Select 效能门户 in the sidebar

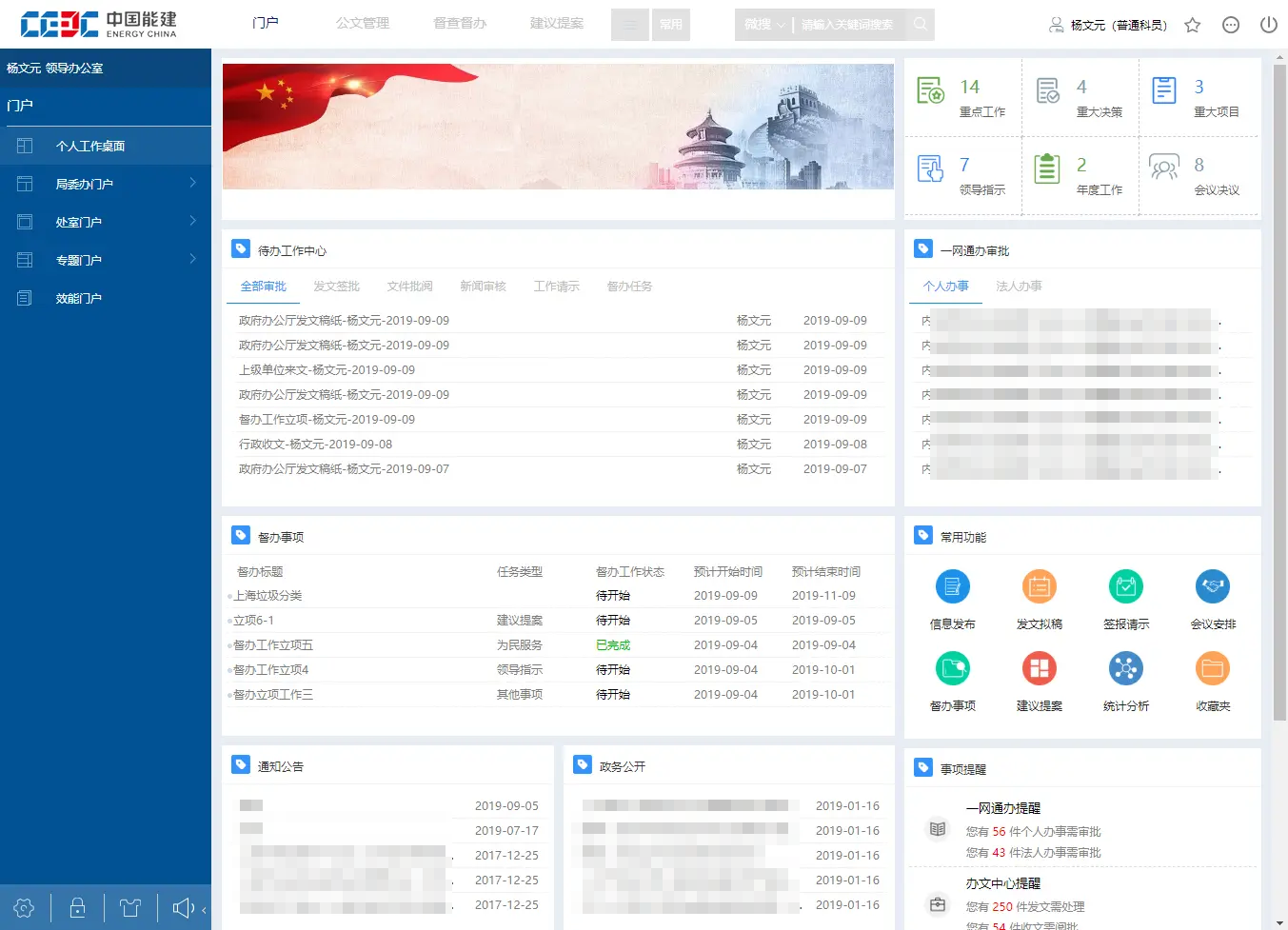tap(106, 298)
